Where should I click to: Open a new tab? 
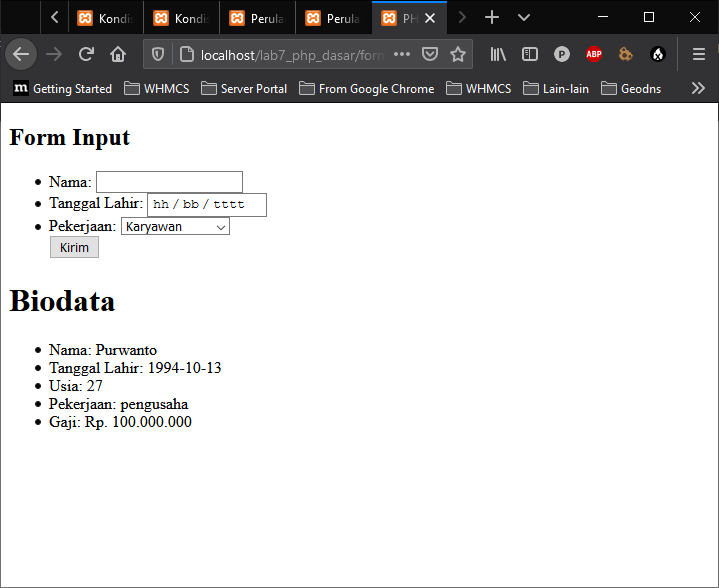492,18
